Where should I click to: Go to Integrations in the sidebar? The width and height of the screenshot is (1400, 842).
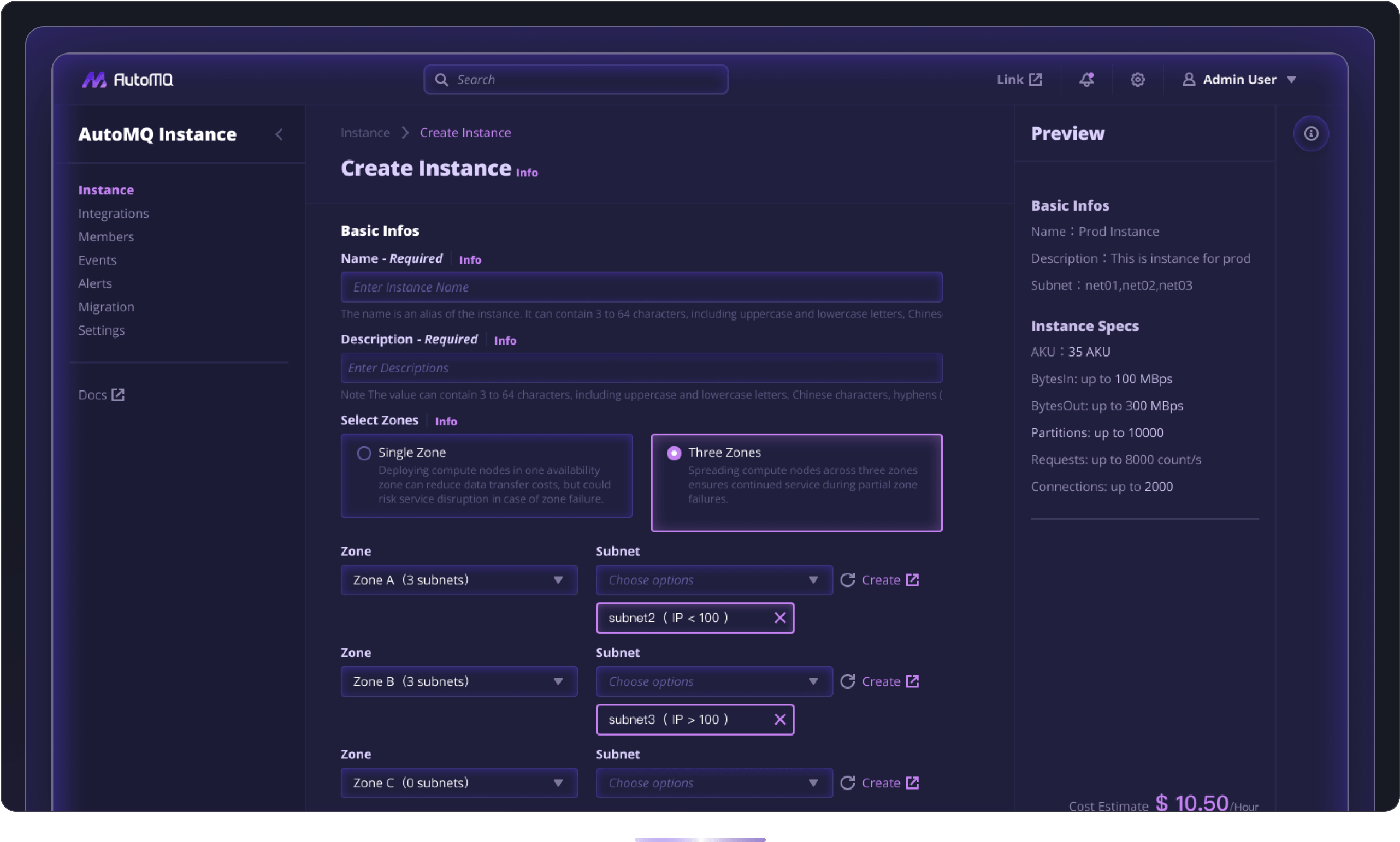(114, 214)
